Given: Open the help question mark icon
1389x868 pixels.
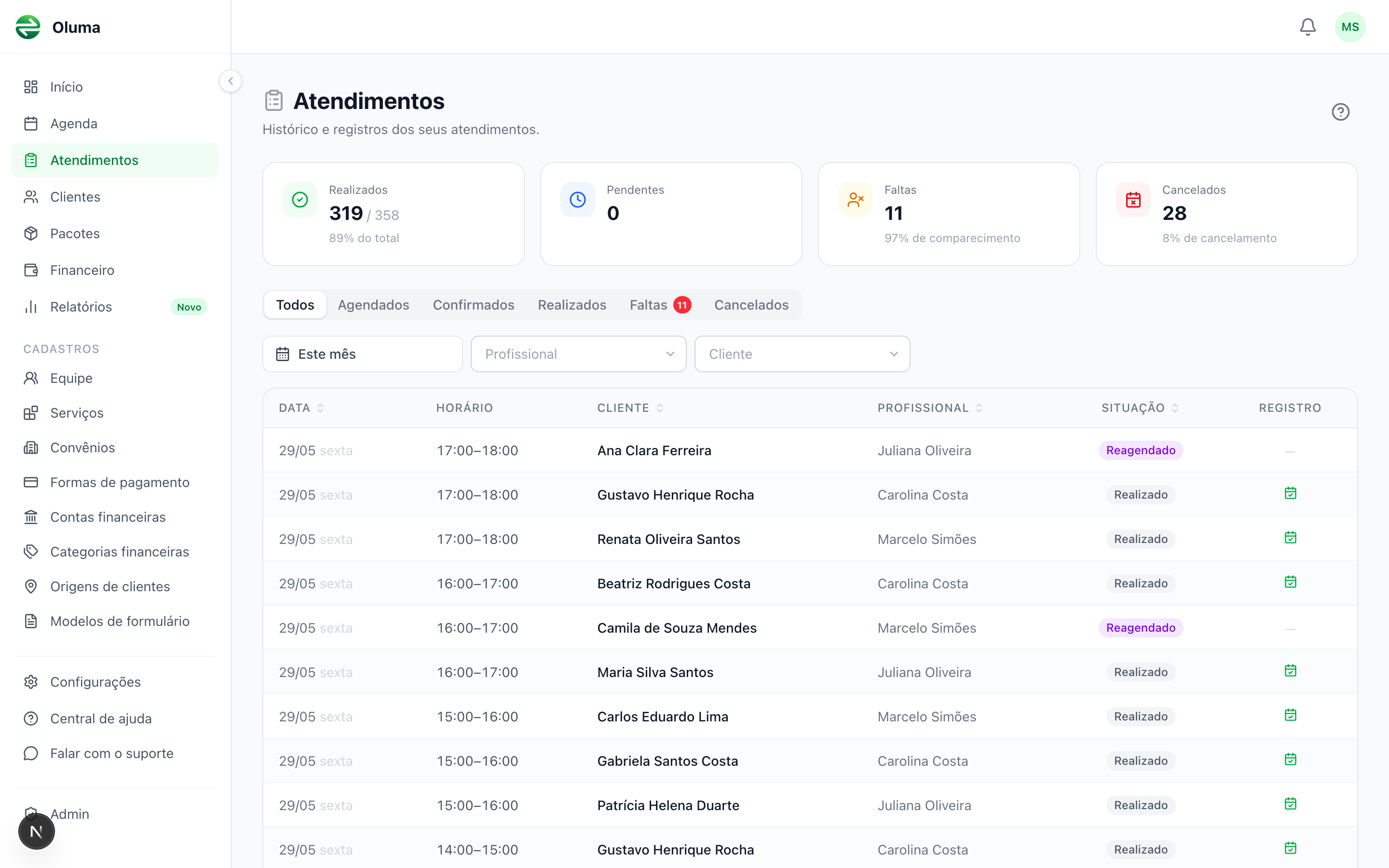Looking at the screenshot, I should tap(1340, 112).
